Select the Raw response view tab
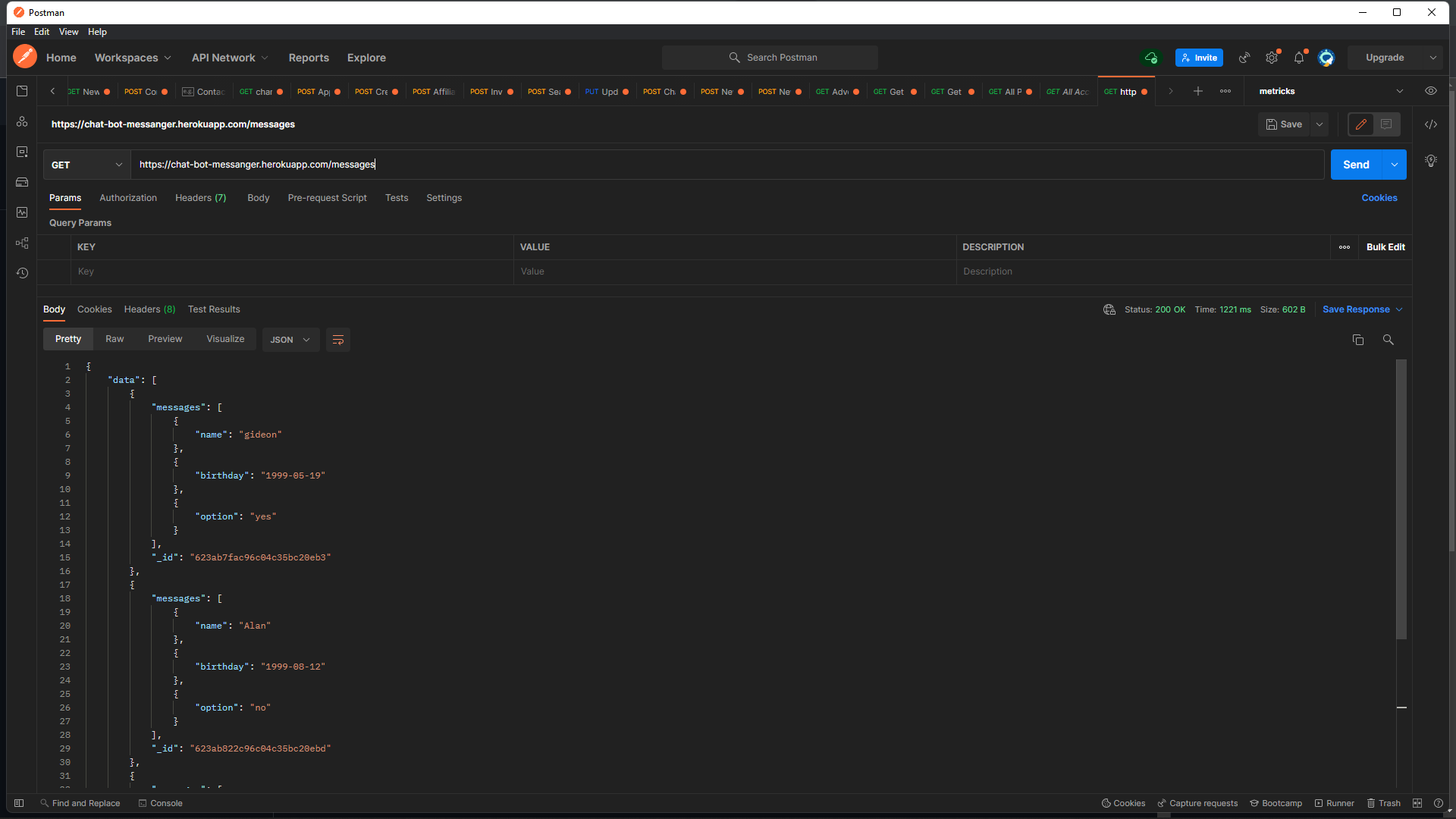Screen dimensions: 1456x819 [x=115, y=339]
